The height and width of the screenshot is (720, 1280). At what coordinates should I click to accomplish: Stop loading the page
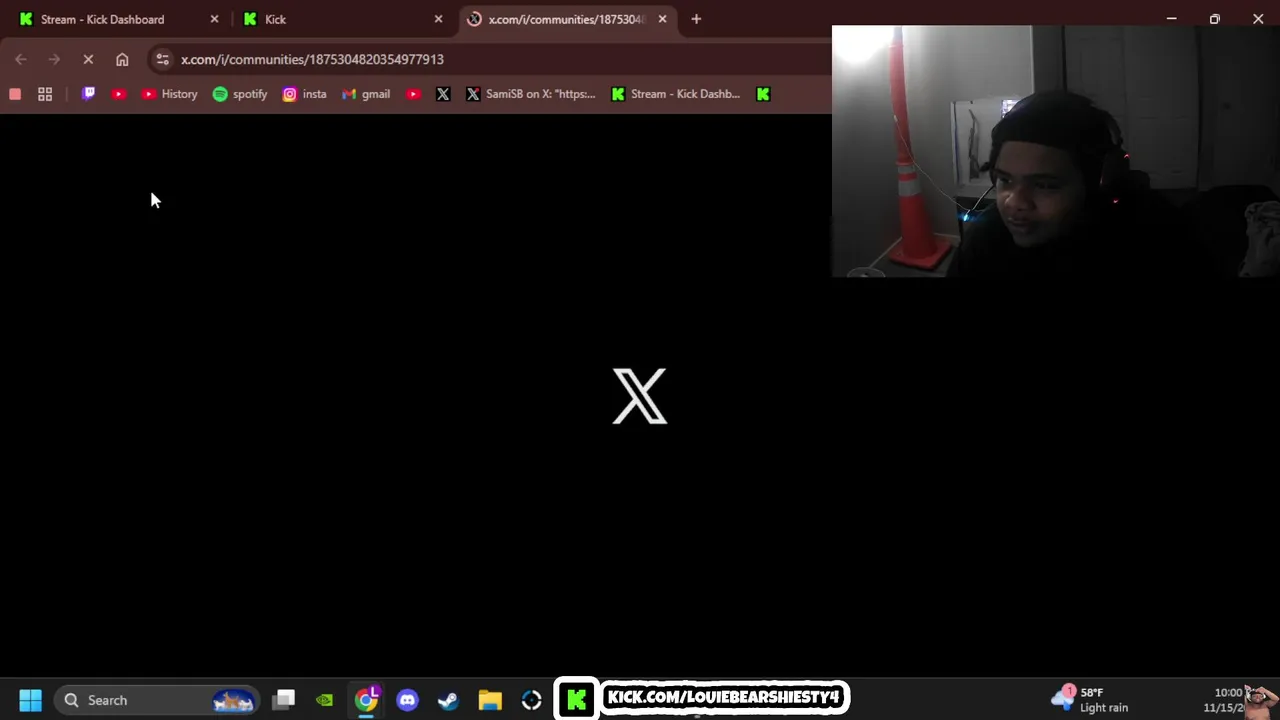88,59
